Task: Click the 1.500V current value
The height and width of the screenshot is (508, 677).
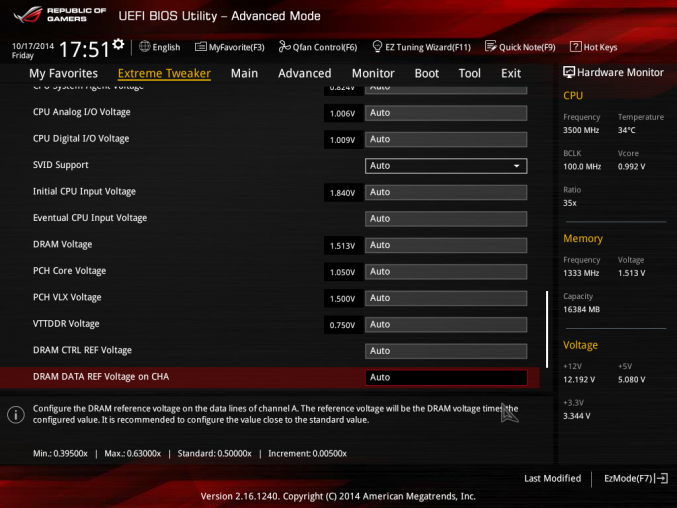Action: 342,299
